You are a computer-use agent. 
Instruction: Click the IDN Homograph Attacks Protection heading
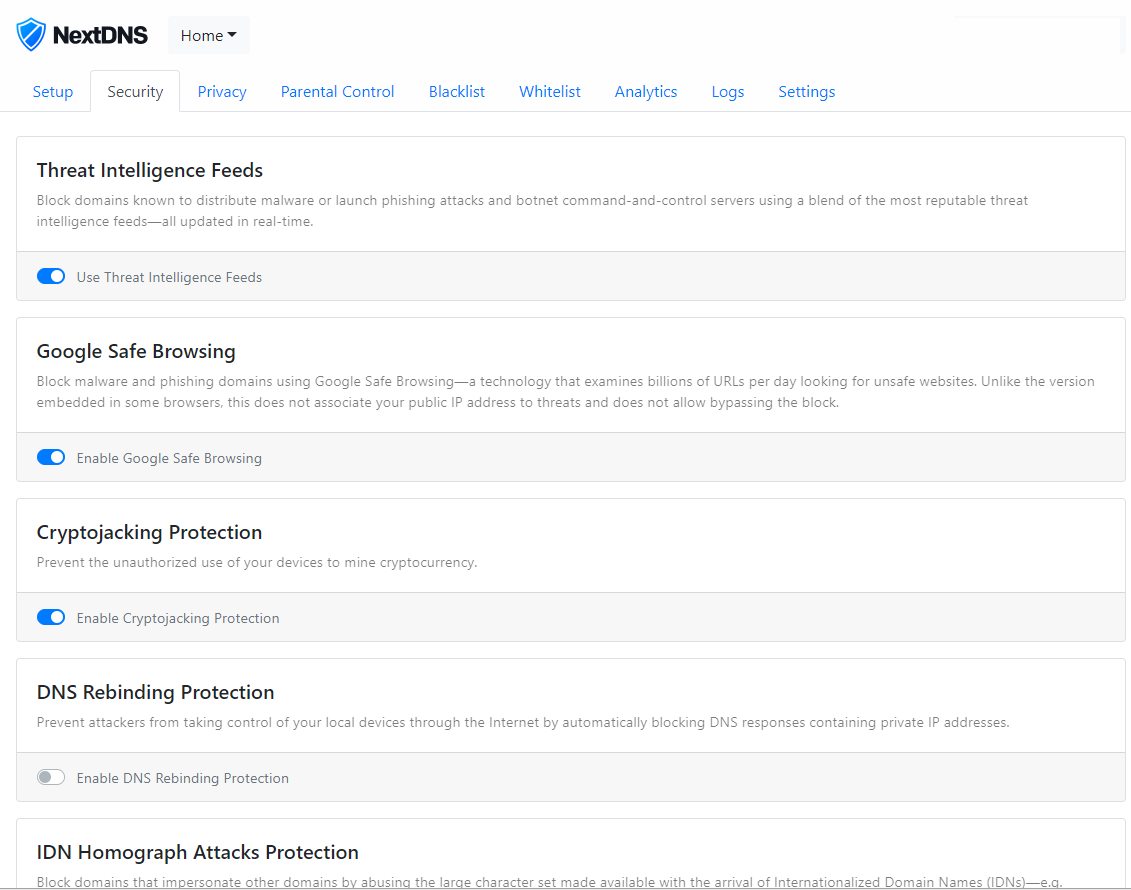pyautogui.click(x=197, y=852)
